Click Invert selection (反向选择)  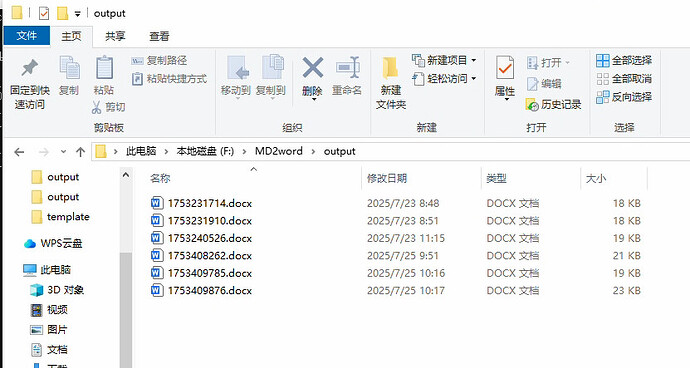pyautogui.click(x=624, y=97)
